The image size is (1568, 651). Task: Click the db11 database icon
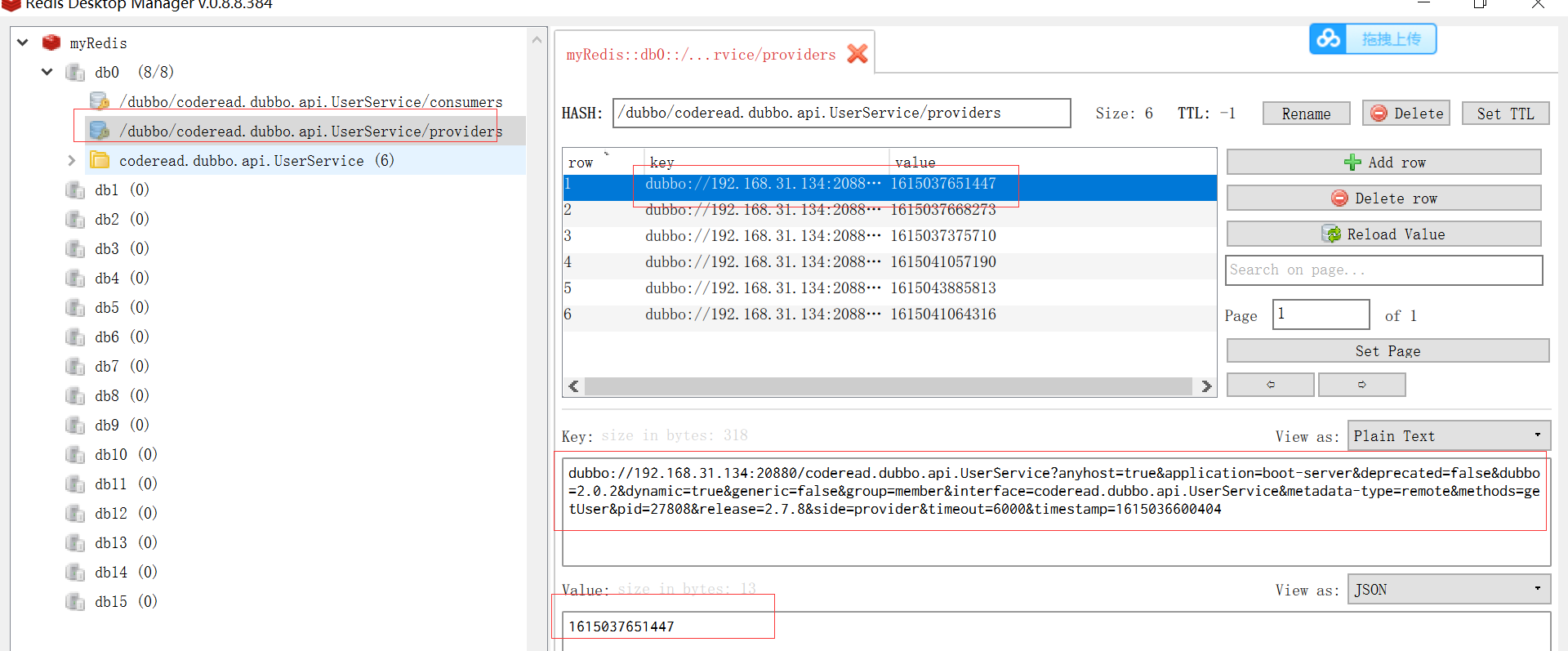click(75, 484)
